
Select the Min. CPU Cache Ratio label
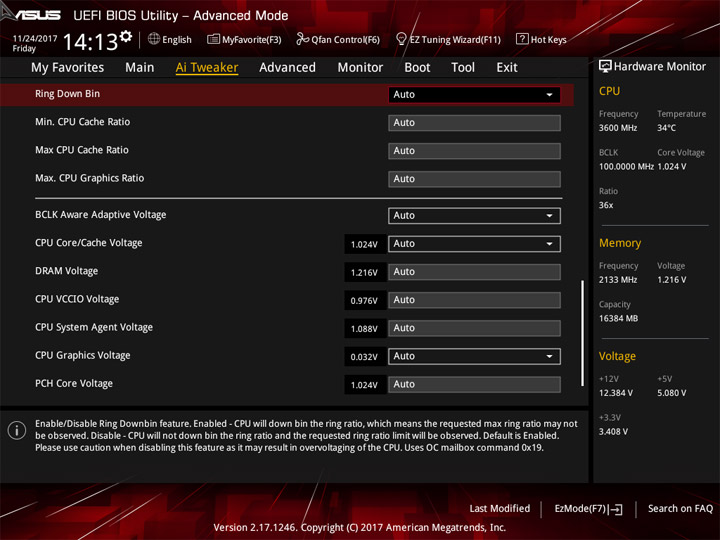tap(83, 122)
